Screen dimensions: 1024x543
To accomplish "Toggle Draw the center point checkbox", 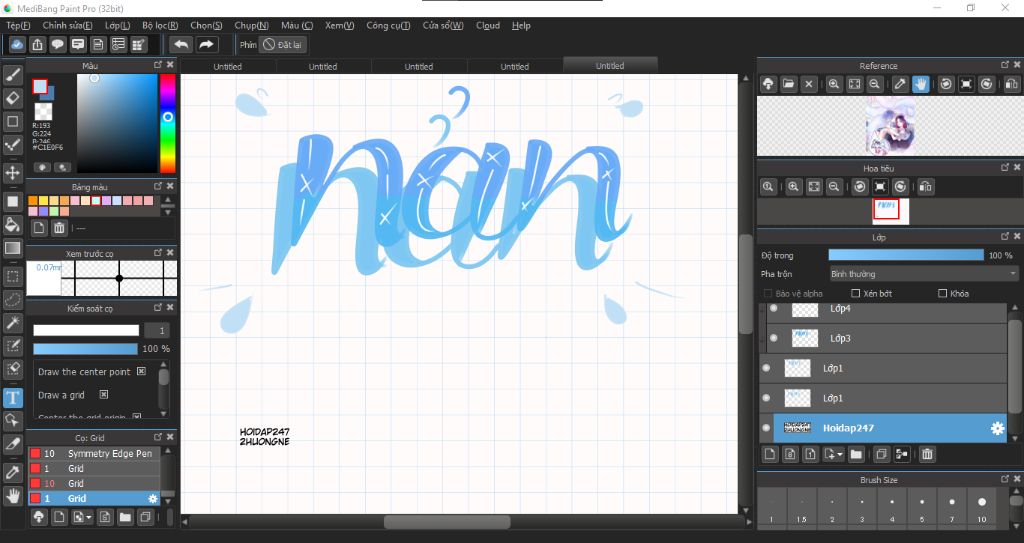I will pos(141,371).
